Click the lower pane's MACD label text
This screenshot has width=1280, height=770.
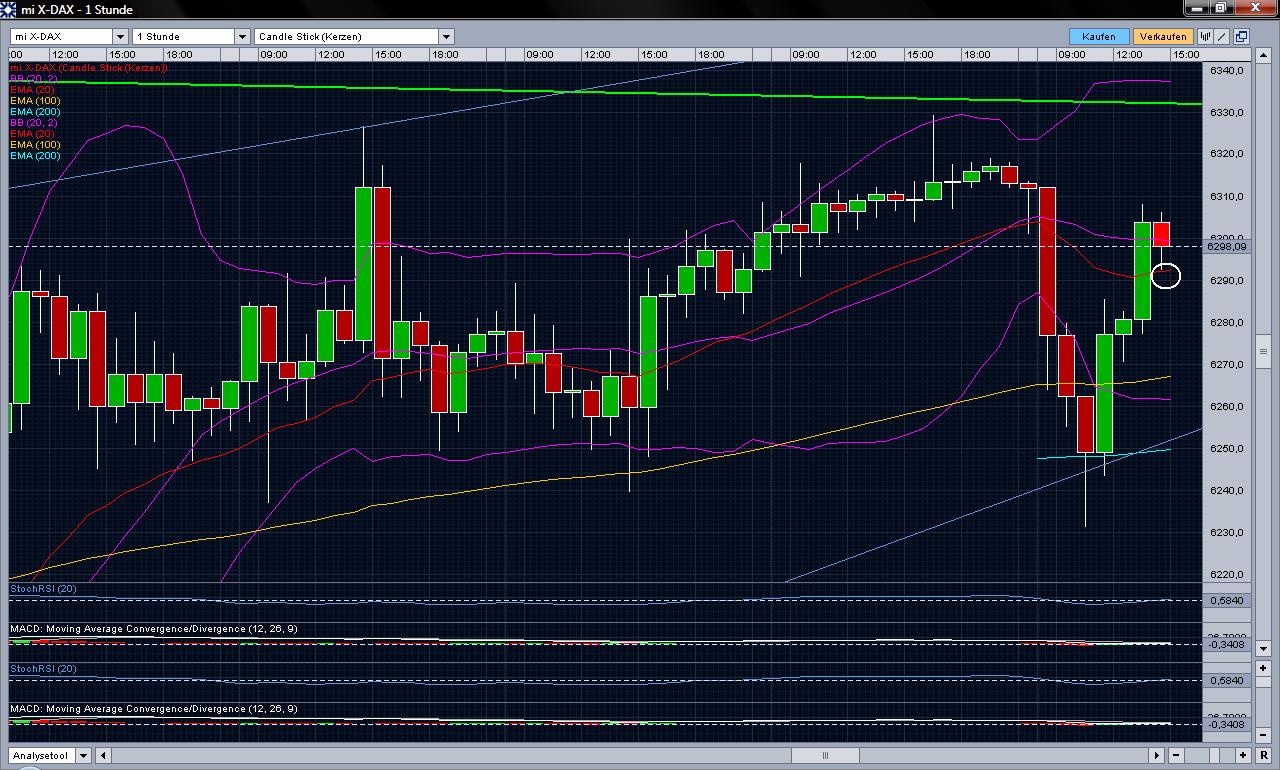coord(153,709)
